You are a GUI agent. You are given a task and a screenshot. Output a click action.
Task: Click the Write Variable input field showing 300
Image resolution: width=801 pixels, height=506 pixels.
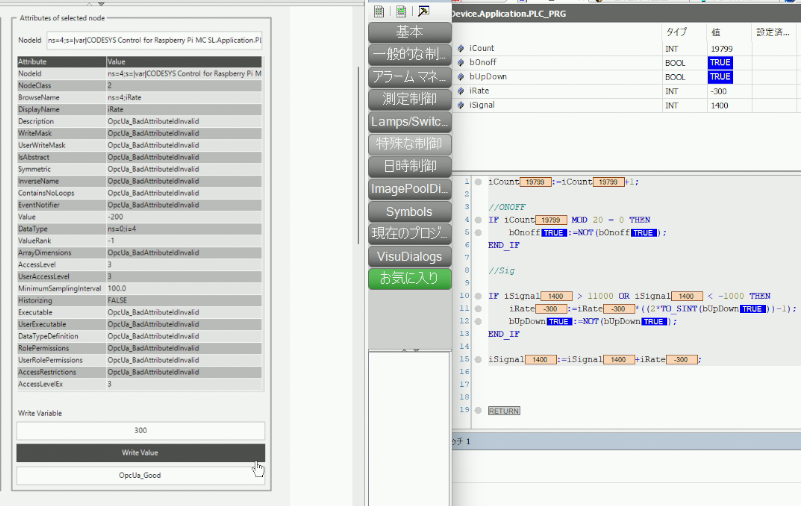click(x=140, y=430)
